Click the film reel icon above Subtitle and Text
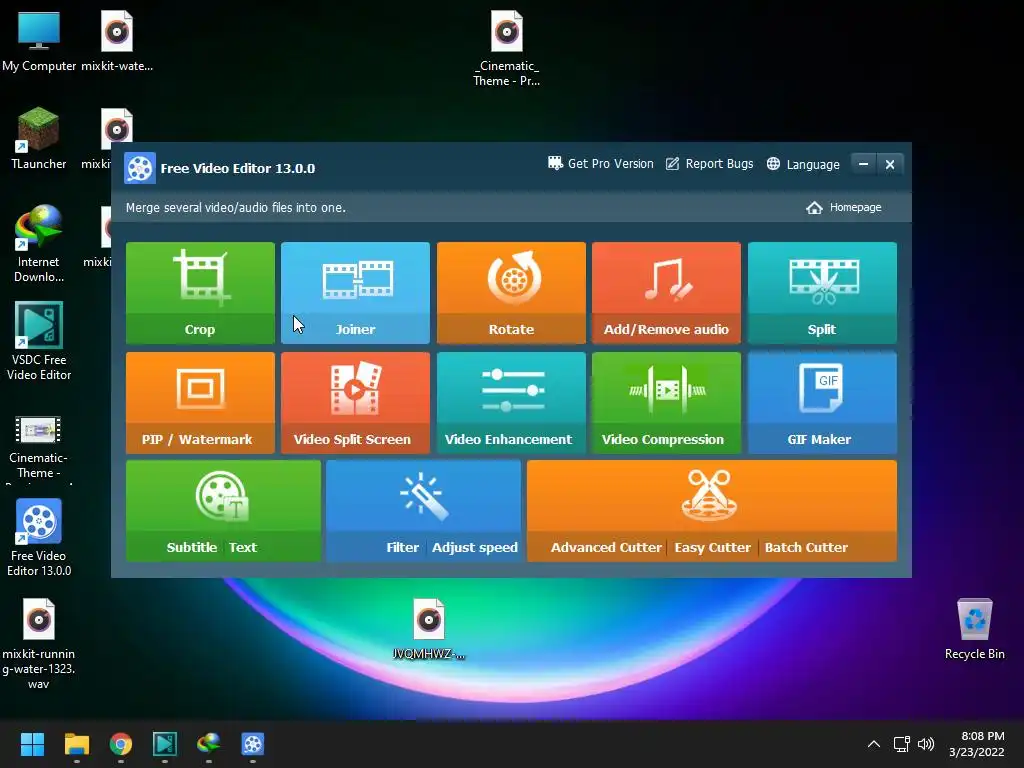The height and width of the screenshot is (768, 1024). (x=222, y=496)
